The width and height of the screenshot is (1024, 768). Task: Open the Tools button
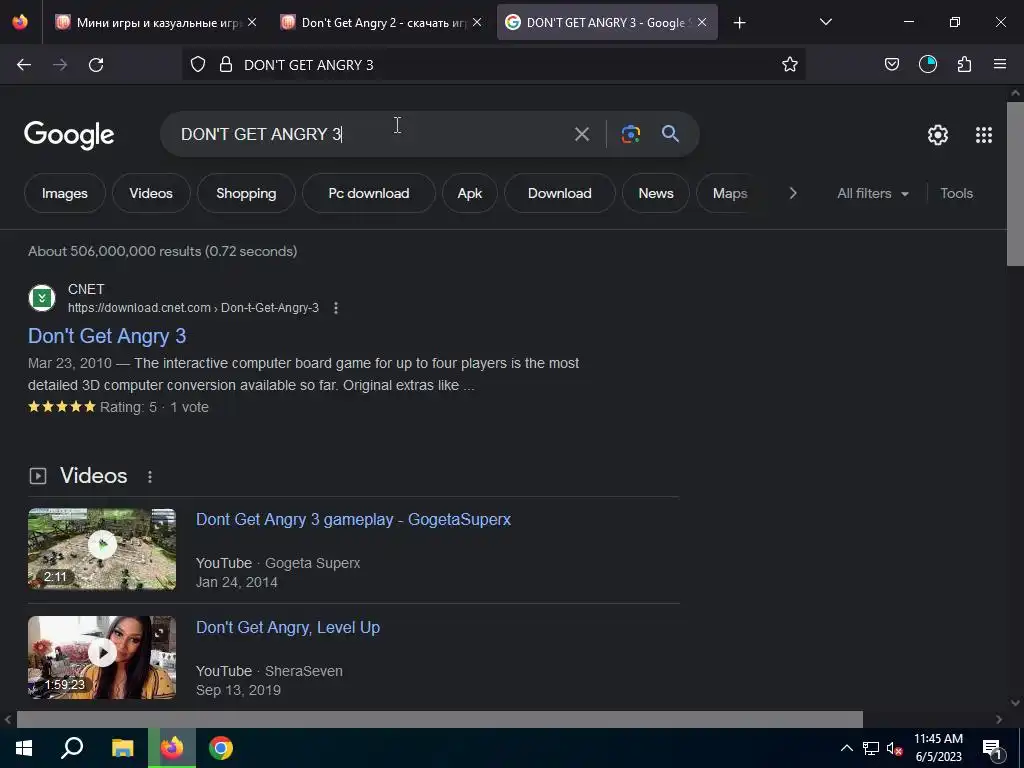[x=956, y=193]
